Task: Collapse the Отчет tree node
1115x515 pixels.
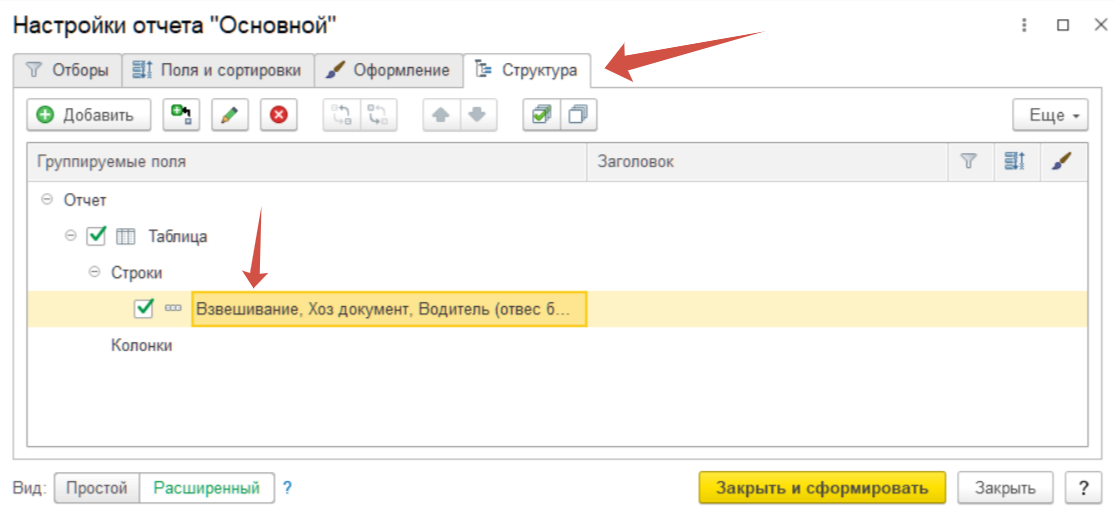Action: click(46, 200)
